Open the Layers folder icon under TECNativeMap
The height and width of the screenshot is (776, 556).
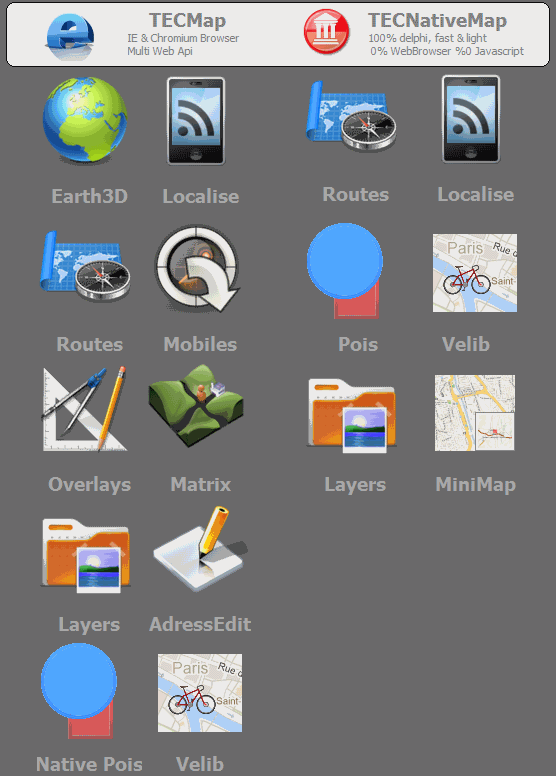click(352, 416)
